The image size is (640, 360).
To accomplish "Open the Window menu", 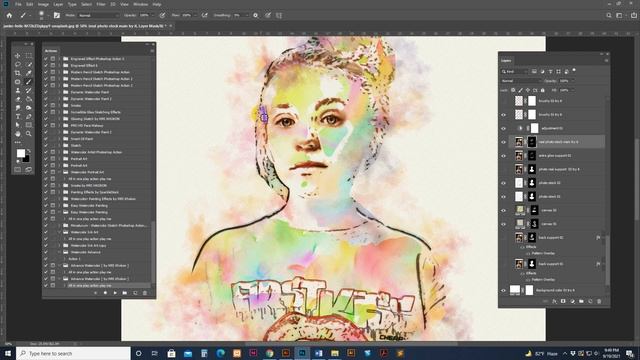I will click(x=141, y=4).
